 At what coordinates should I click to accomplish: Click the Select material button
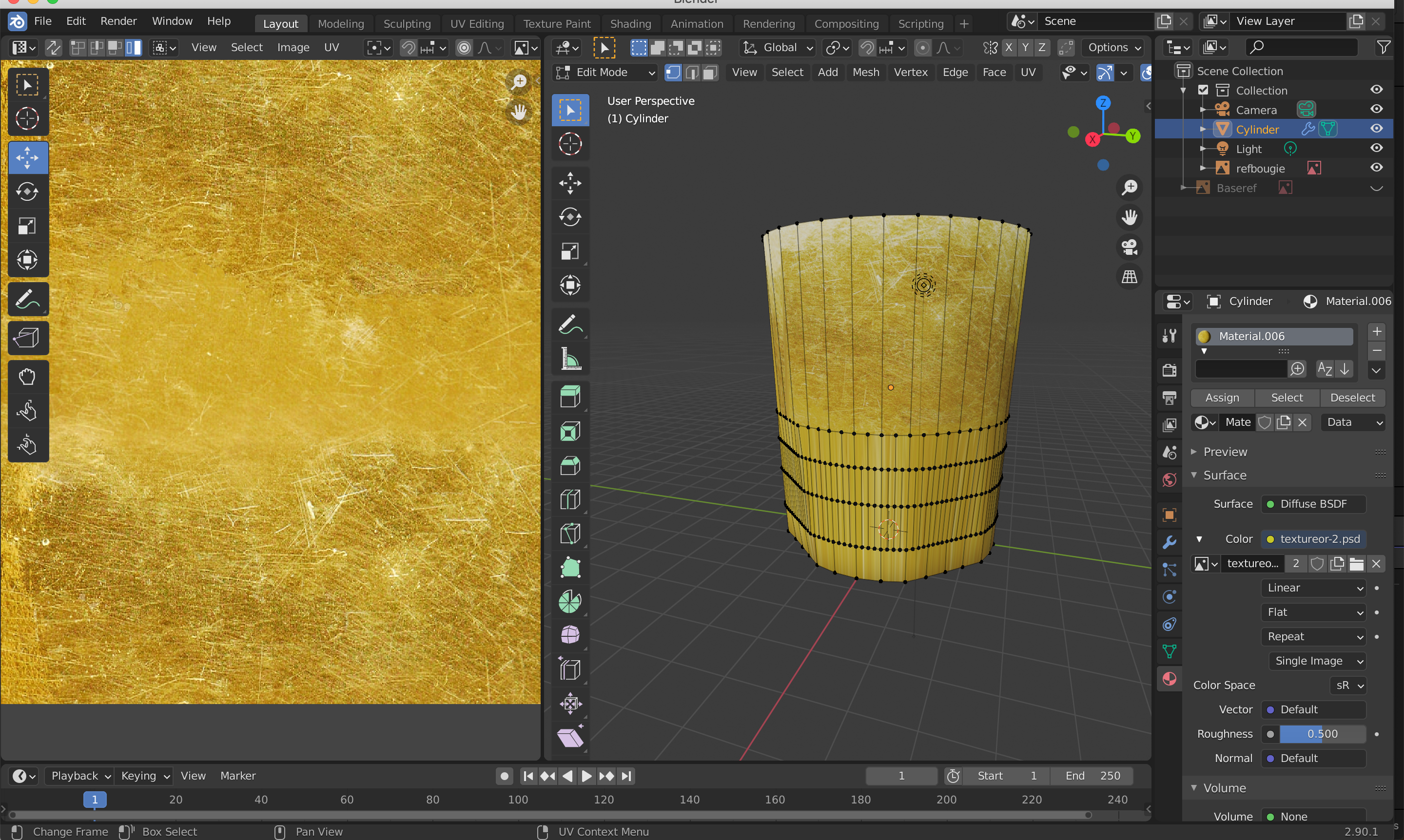[x=1287, y=398]
